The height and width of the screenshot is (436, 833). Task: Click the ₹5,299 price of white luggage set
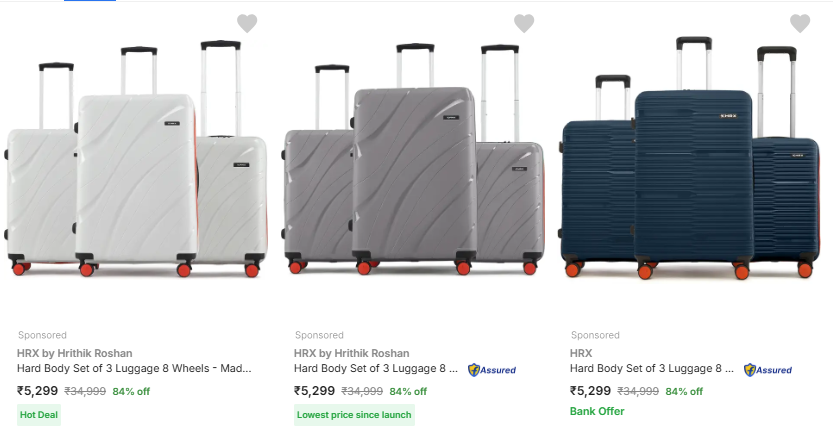pos(38,391)
